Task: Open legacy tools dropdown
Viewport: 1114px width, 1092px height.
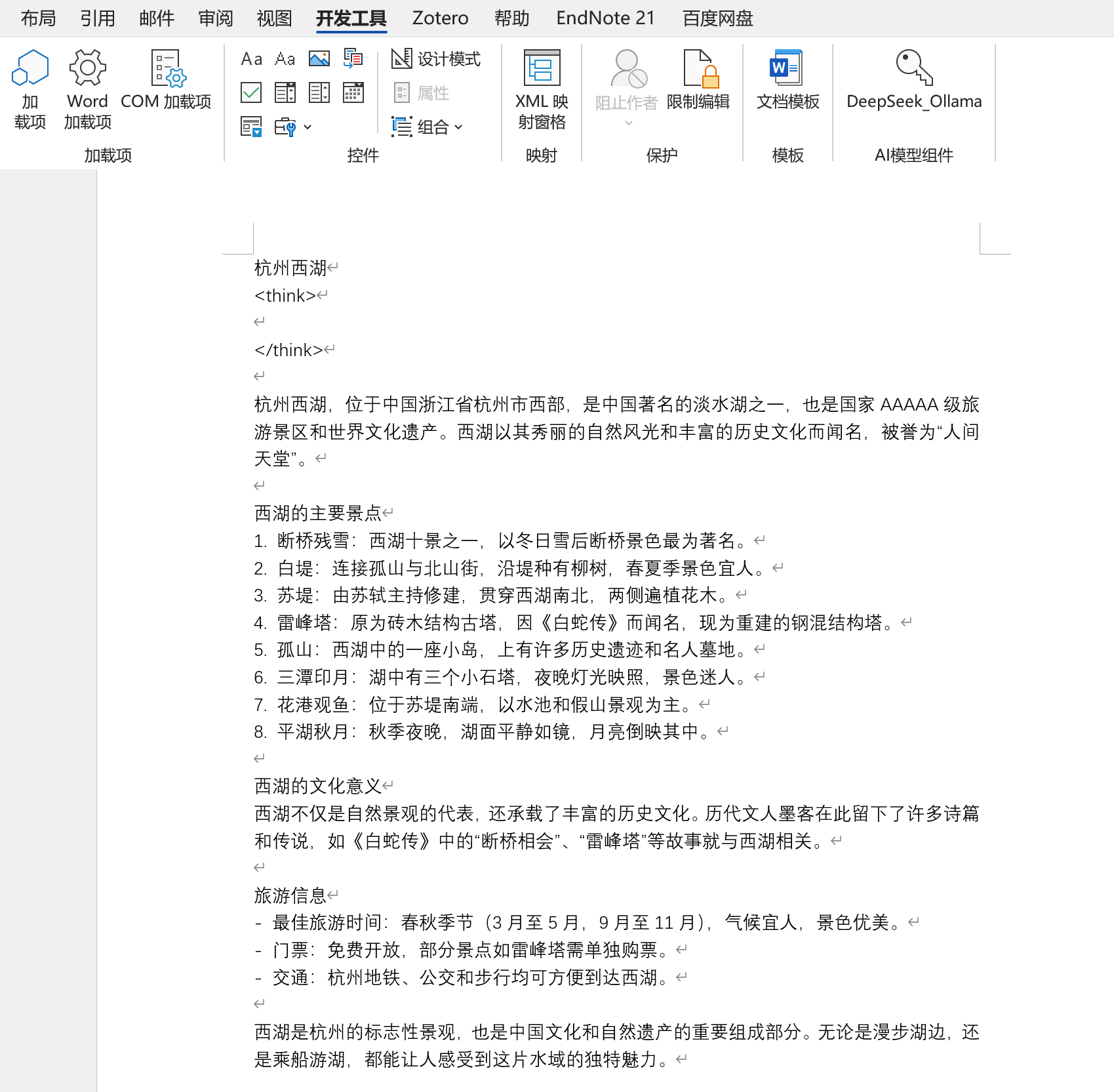Action: tap(292, 127)
